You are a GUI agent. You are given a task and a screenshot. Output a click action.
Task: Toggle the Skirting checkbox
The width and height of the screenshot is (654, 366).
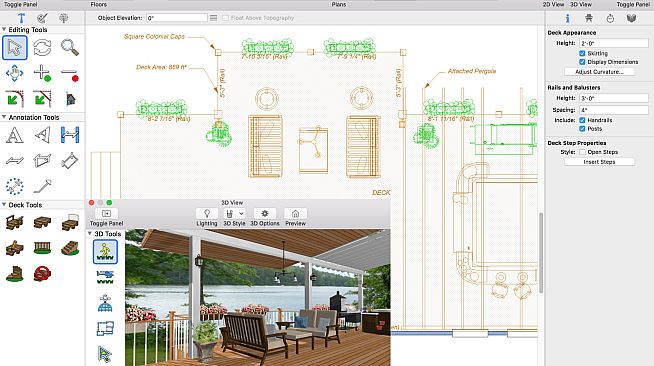[582, 53]
